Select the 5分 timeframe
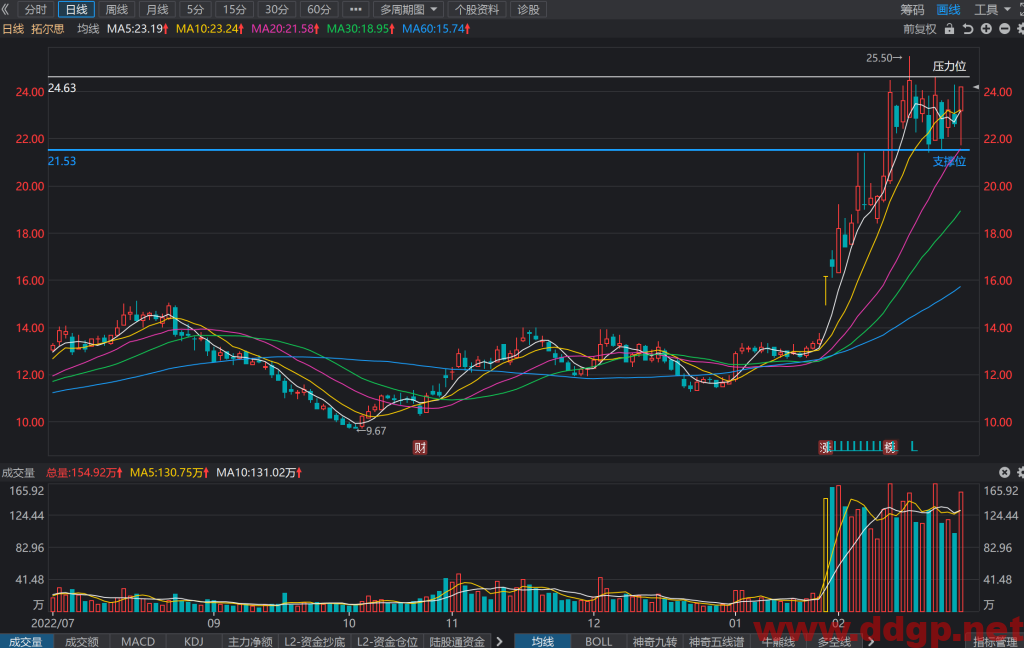 coord(195,10)
